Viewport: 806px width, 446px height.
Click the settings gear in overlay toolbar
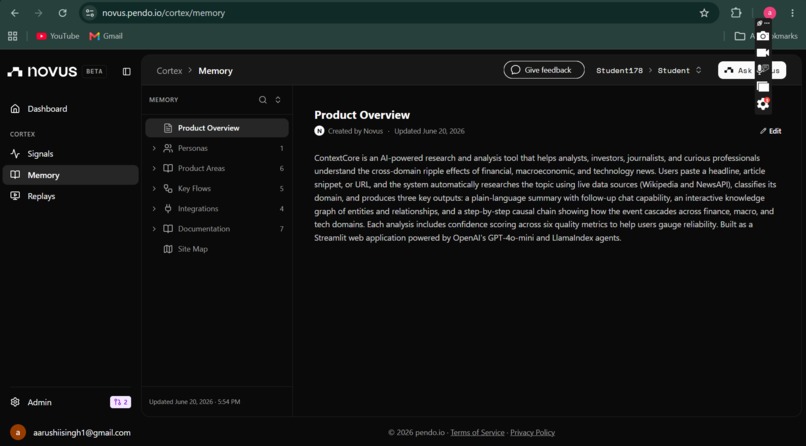[763, 104]
